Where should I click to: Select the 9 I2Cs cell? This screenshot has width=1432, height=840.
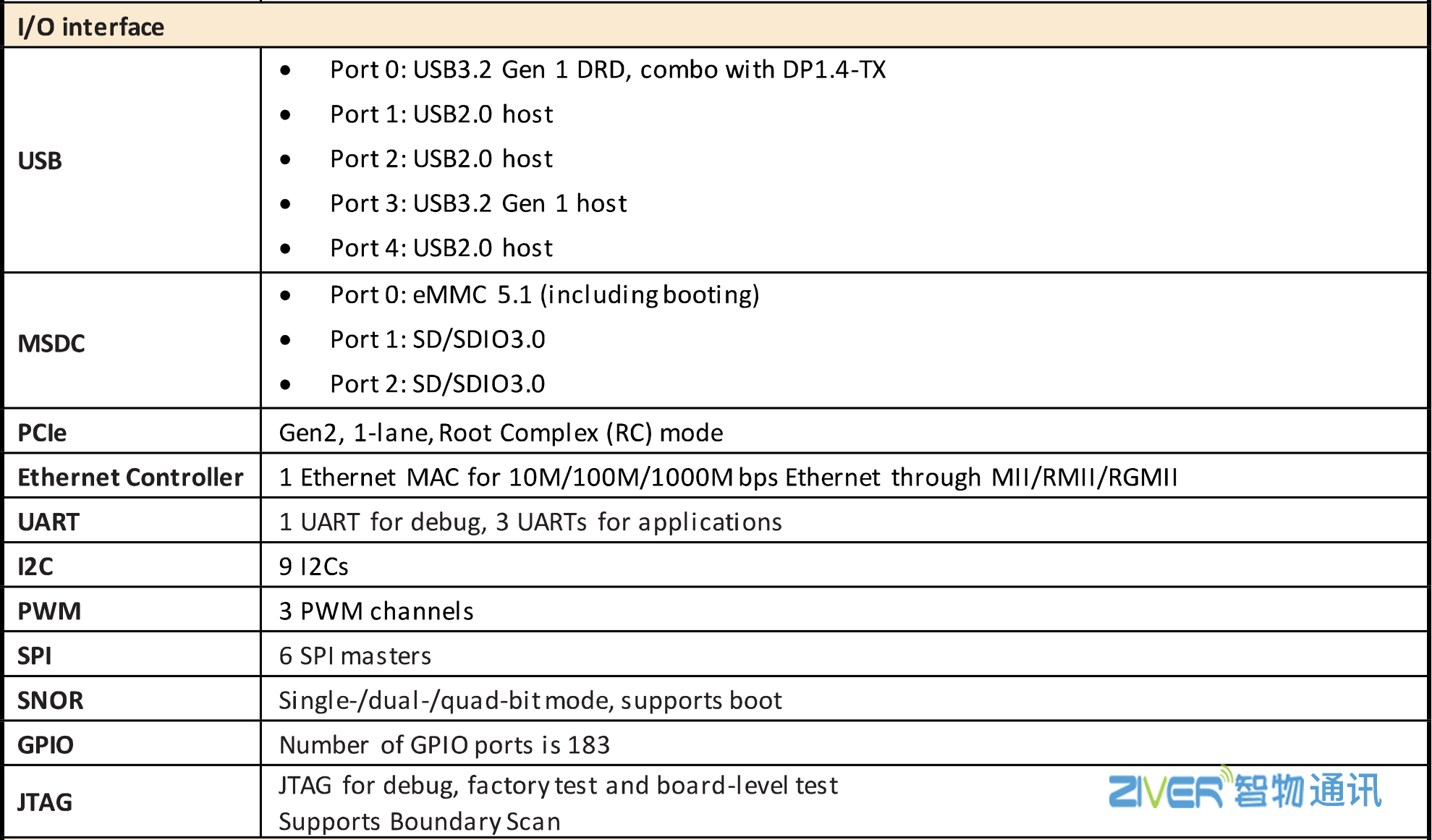313,567
